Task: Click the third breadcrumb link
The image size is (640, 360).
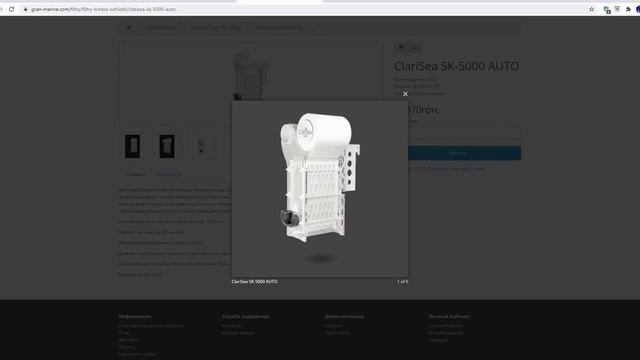Action: (x=216, y=28)
